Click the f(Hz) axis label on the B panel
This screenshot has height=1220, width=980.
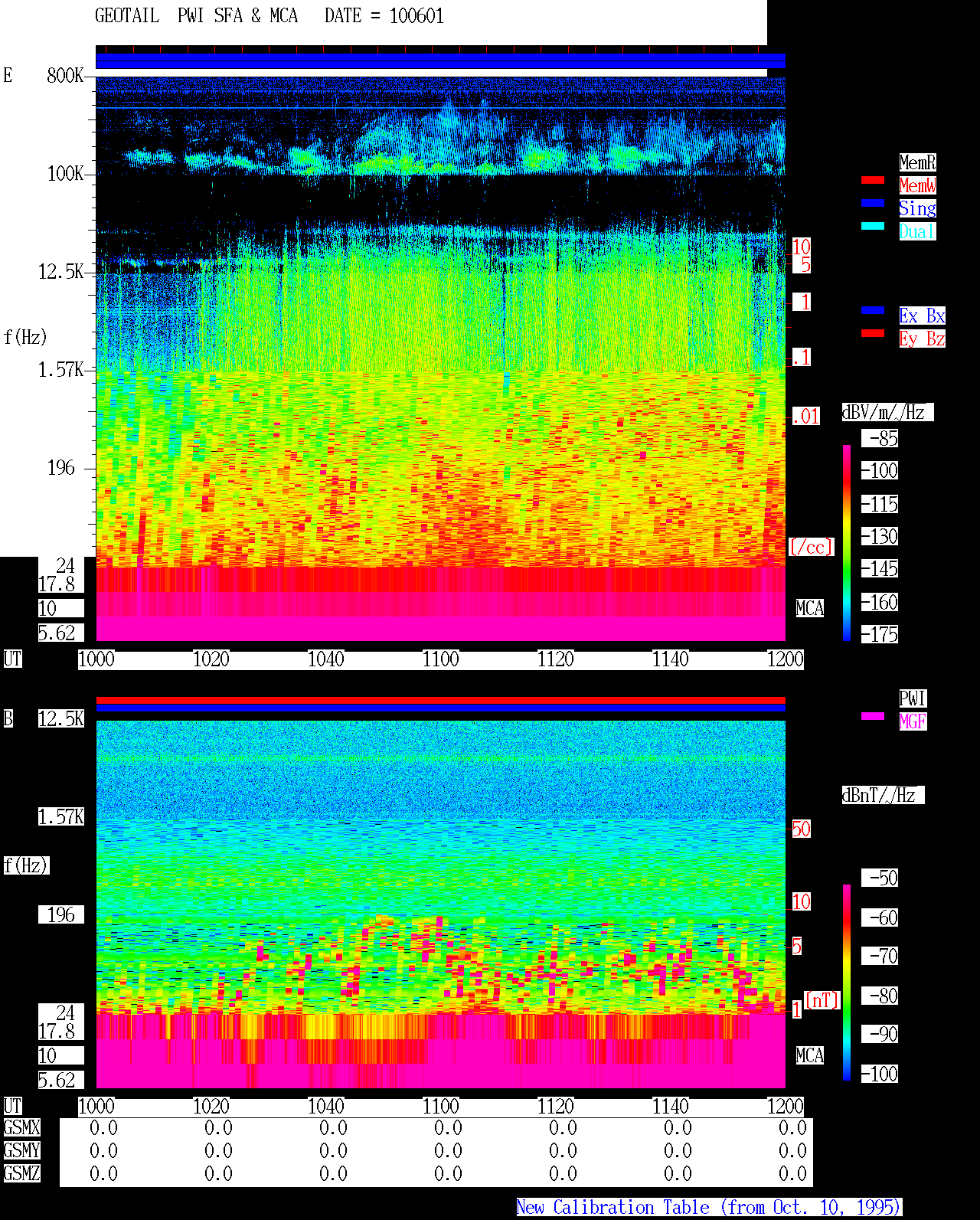(x=25, y=865)
